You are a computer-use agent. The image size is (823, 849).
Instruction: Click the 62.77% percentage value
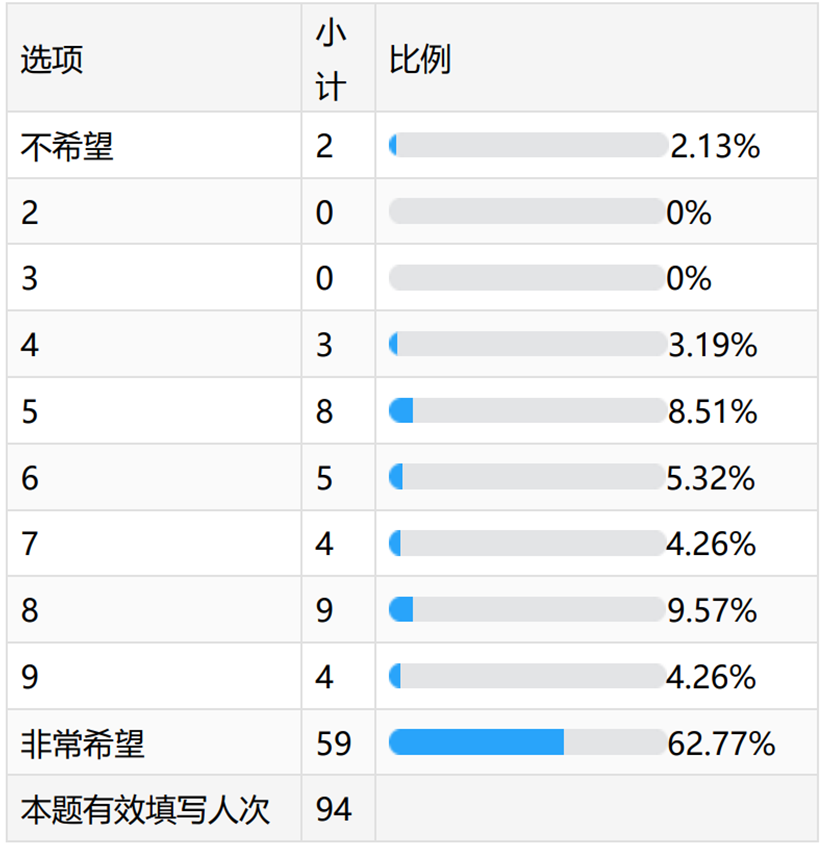[x=721, y=743]
